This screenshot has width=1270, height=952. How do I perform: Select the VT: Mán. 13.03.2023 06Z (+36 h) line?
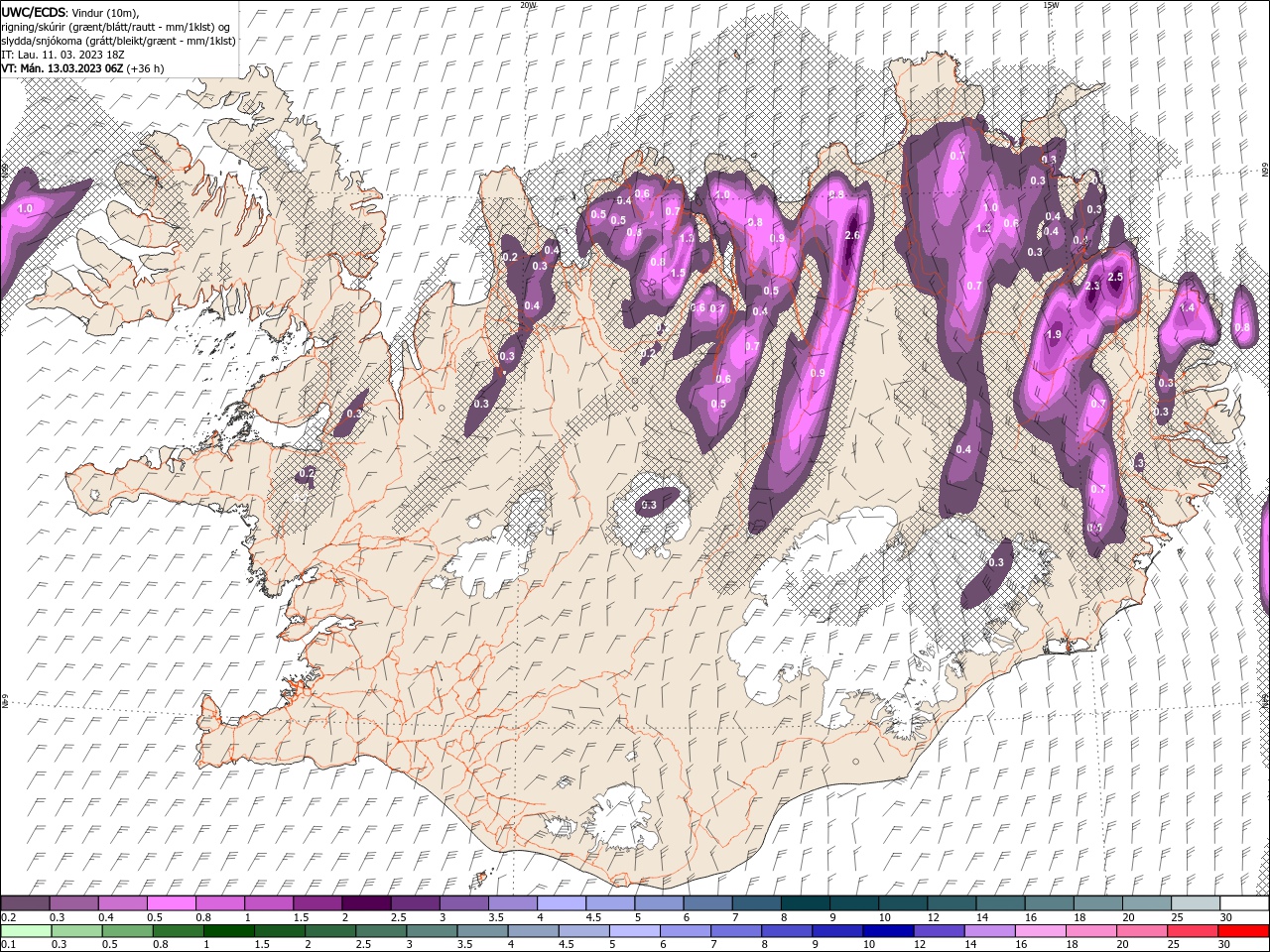82,68
